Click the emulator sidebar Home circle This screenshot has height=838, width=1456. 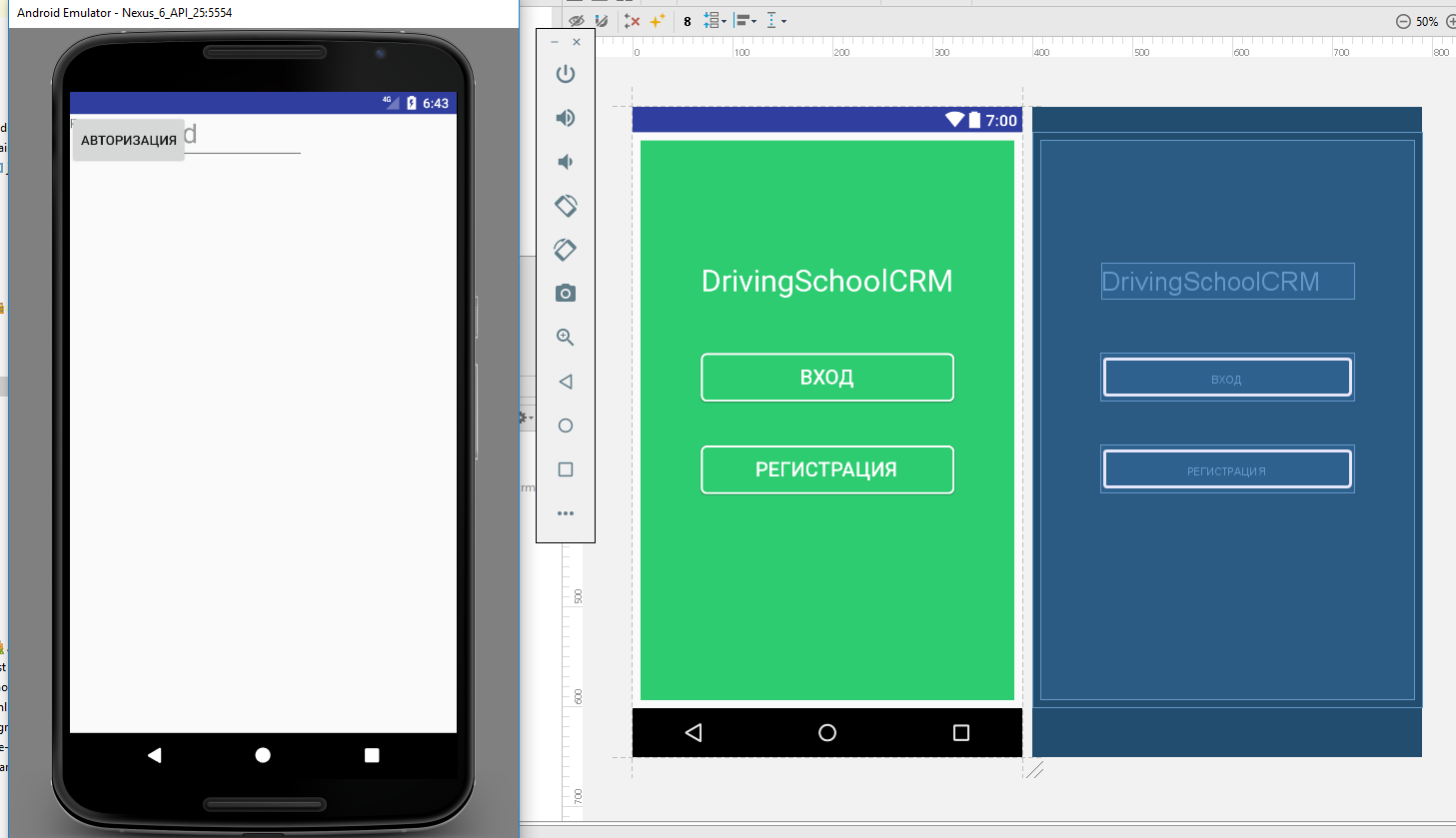(566, 425)
